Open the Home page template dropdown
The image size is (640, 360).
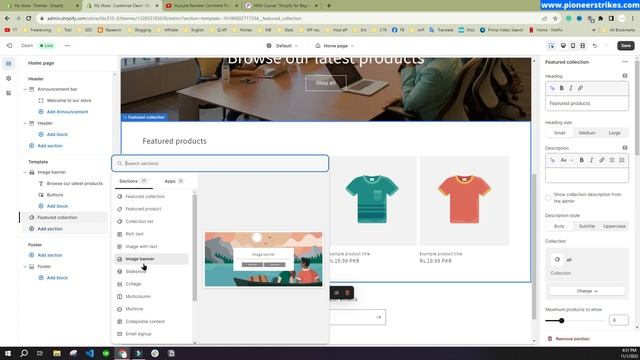335,46
